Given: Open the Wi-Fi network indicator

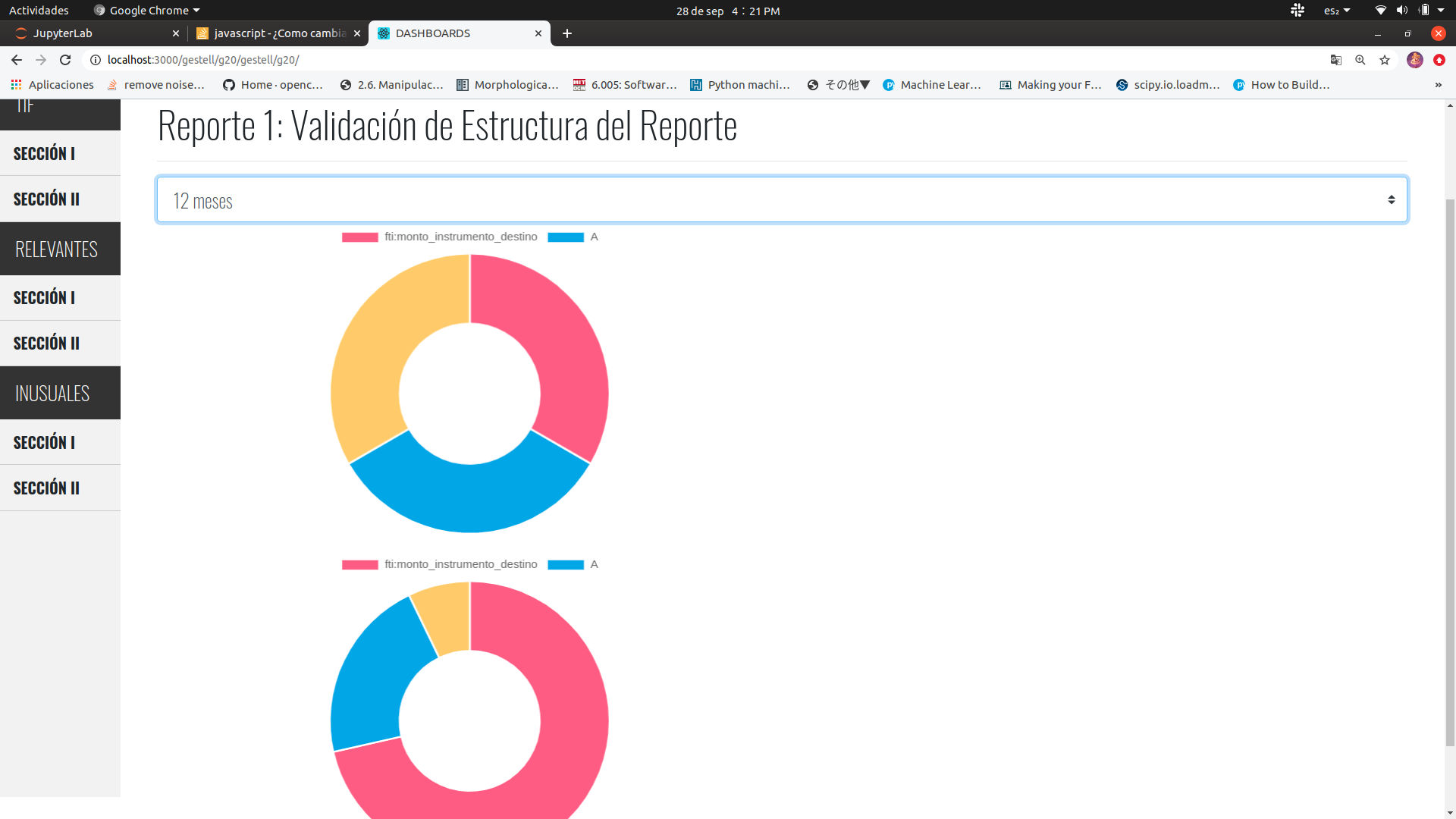Looking at the screenshot, I should (1381, 11).
